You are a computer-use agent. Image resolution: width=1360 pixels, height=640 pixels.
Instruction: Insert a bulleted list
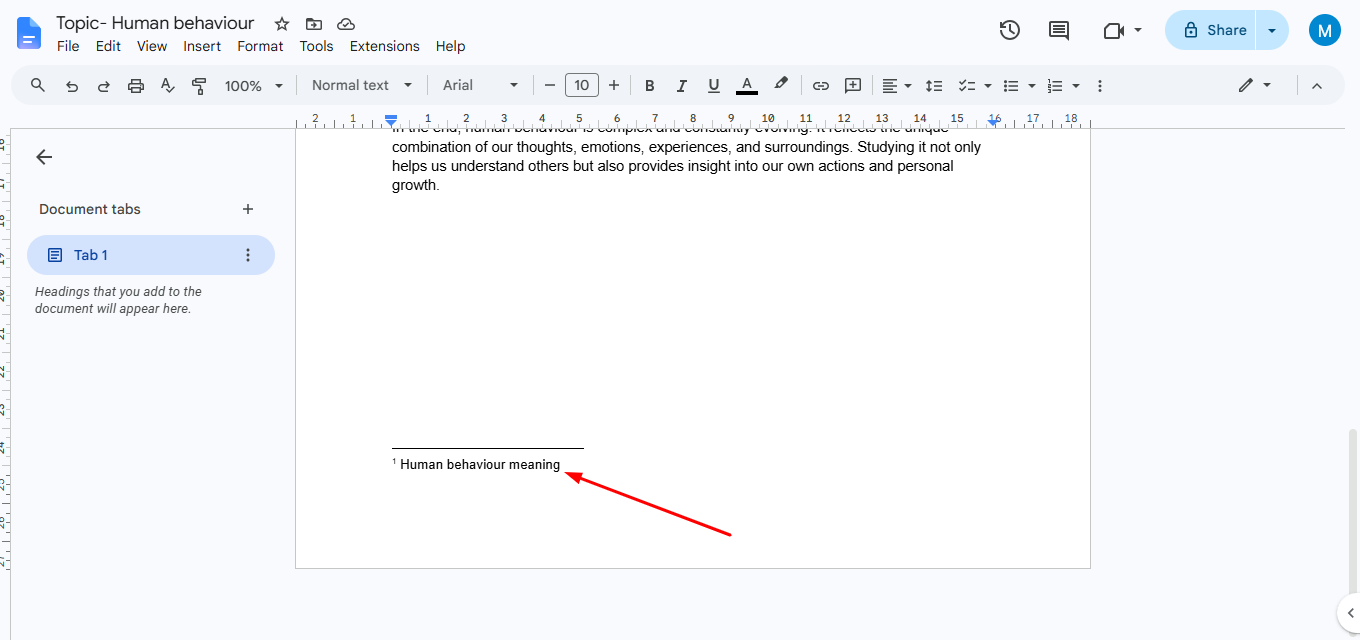pos(1011,86)
